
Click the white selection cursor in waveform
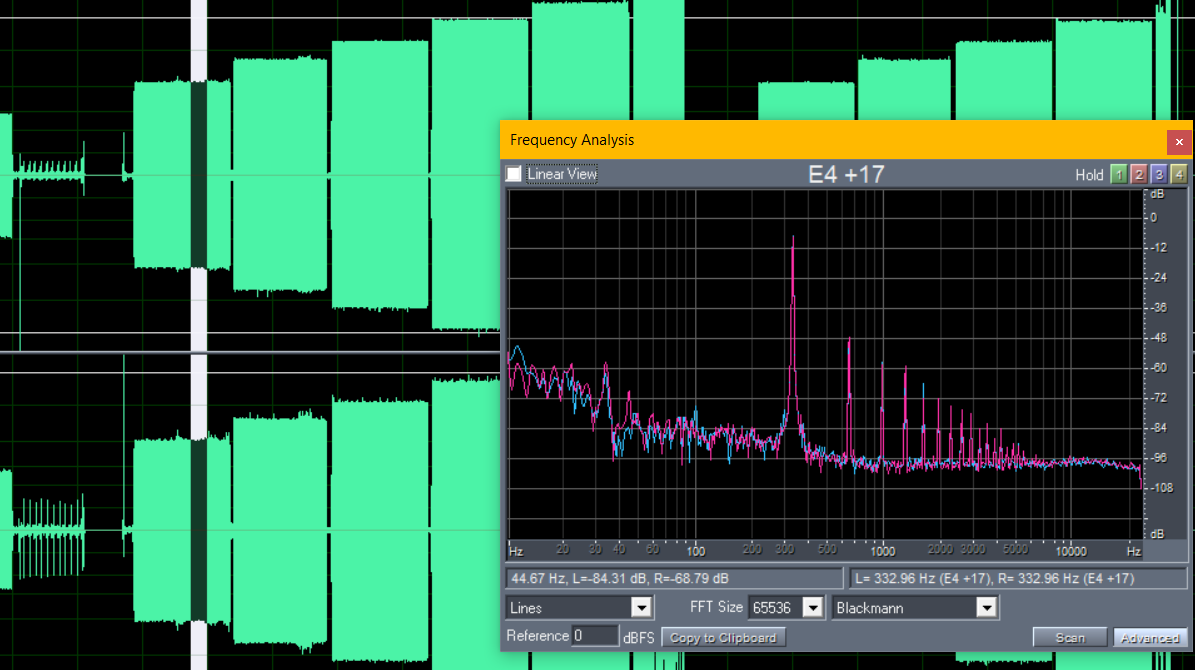point(199,335)
